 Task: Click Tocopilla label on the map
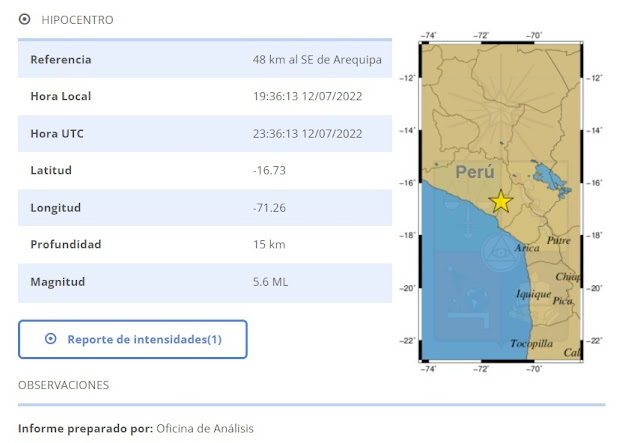tap(532, 343)
